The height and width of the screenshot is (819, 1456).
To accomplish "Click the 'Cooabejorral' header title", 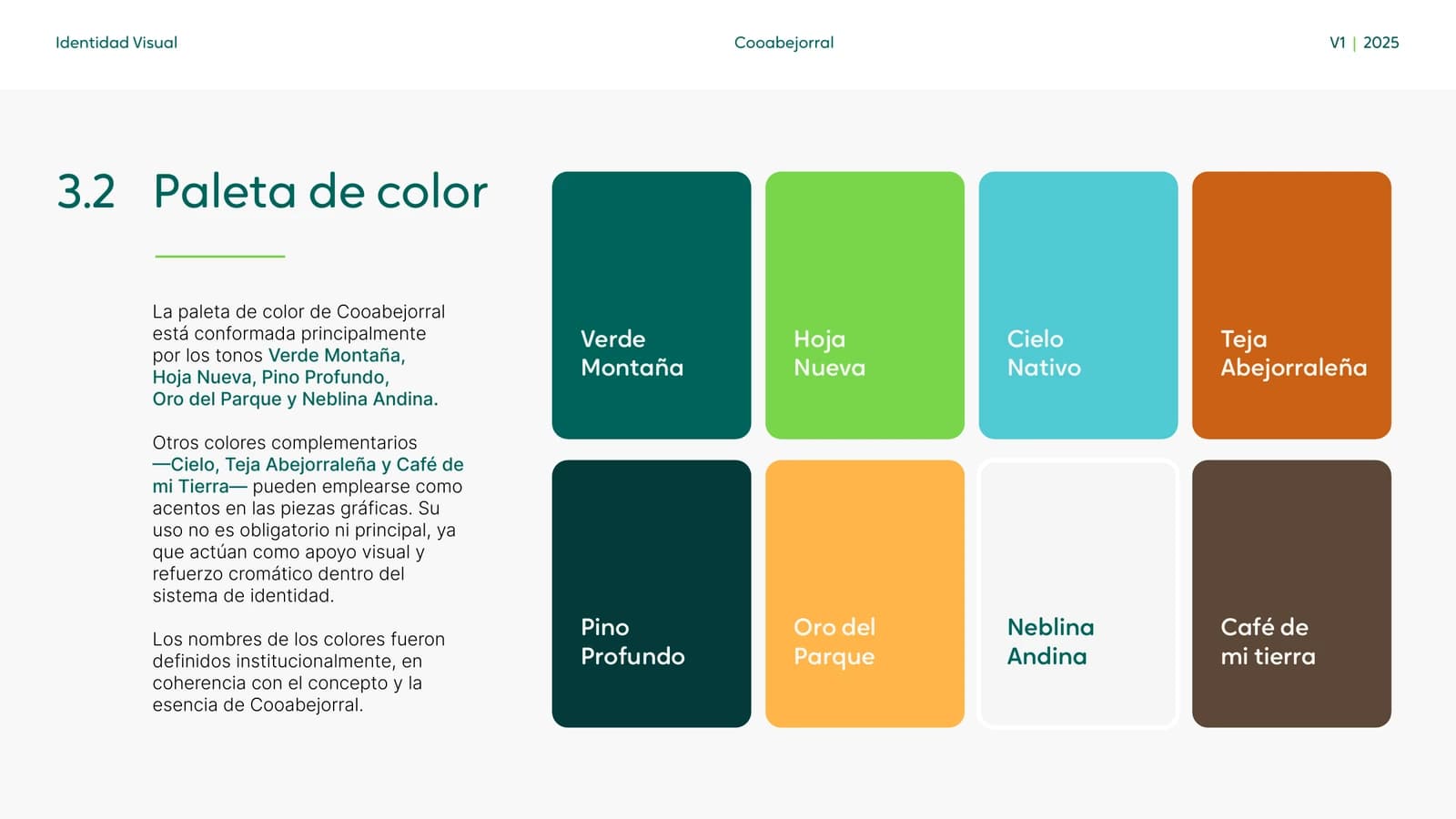I will pos(784,43).
